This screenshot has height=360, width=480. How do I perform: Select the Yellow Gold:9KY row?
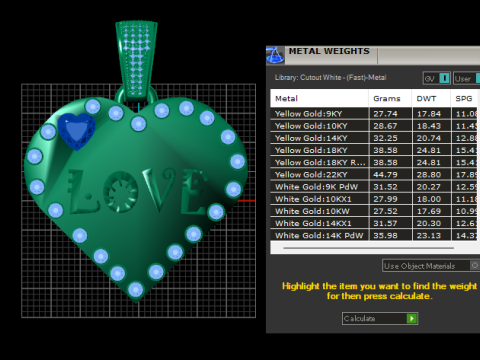coord(374,114)
